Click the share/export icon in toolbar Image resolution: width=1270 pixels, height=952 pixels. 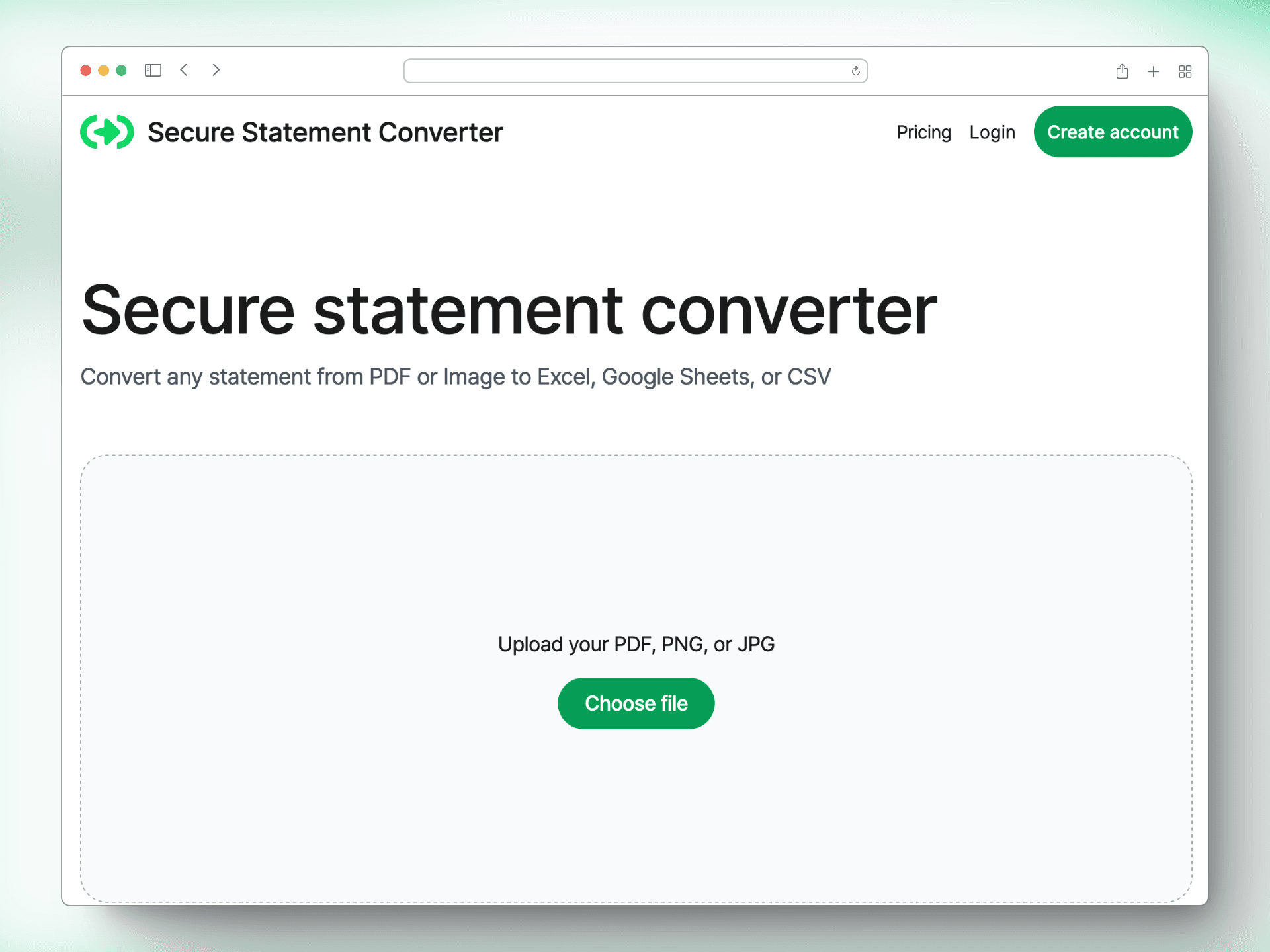[1122, 69]
